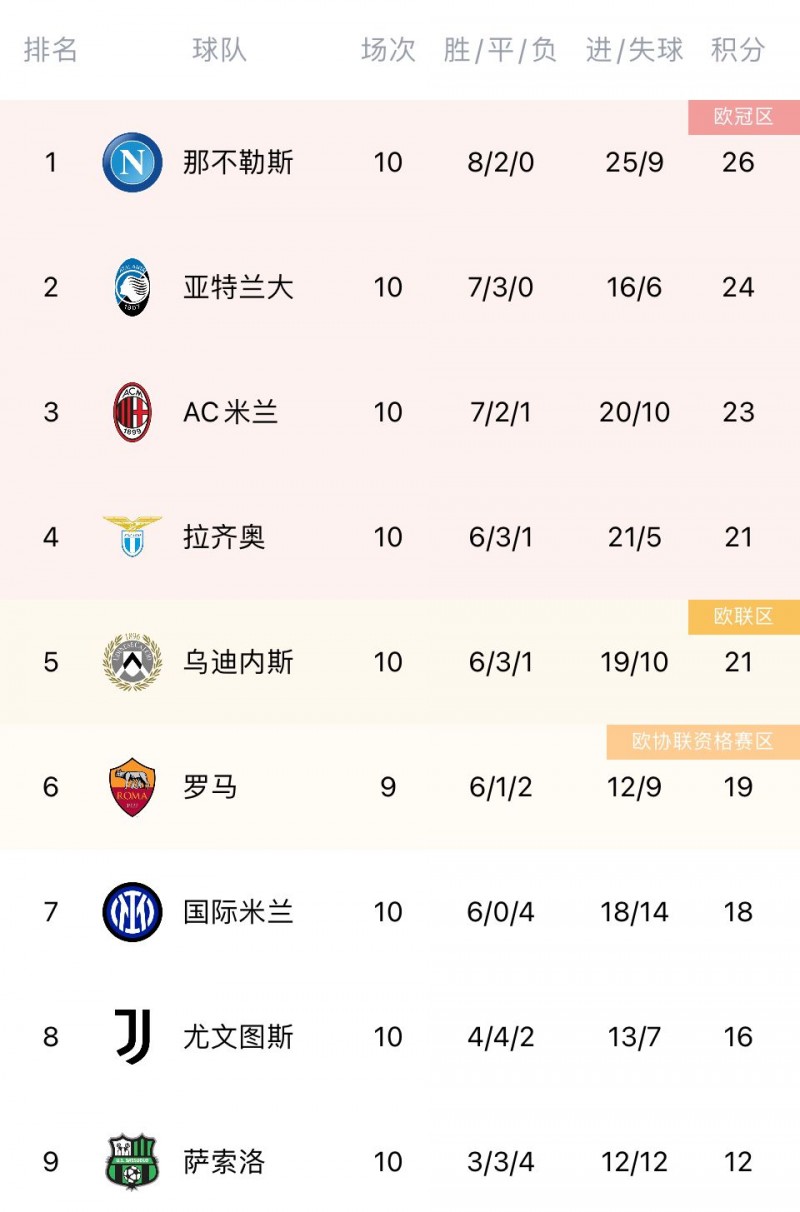Select the 排名 ranking column header

coord(51,50)
